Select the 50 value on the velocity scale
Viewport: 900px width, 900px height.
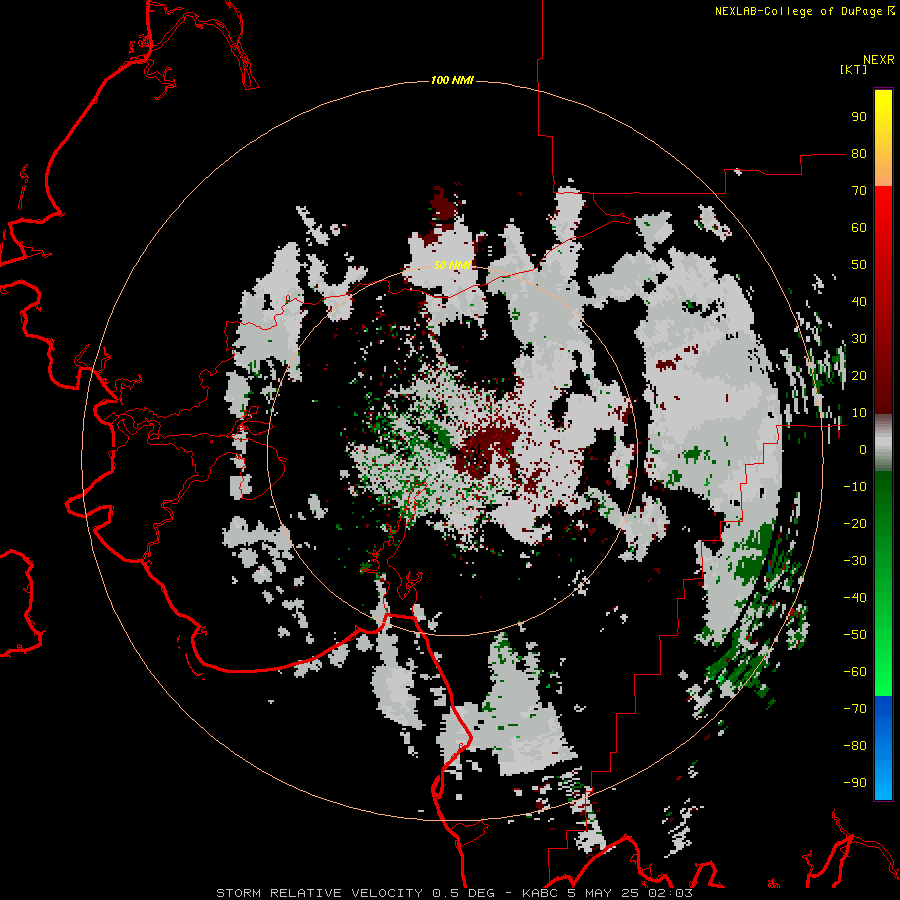[x=859, y=265]
